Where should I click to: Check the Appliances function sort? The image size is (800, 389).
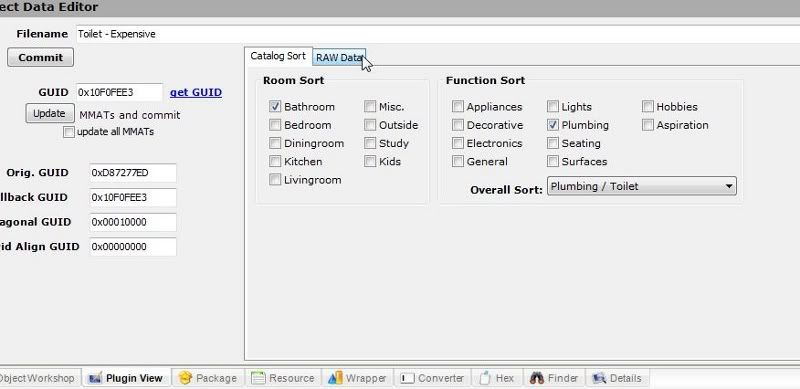tap(458, 106)
